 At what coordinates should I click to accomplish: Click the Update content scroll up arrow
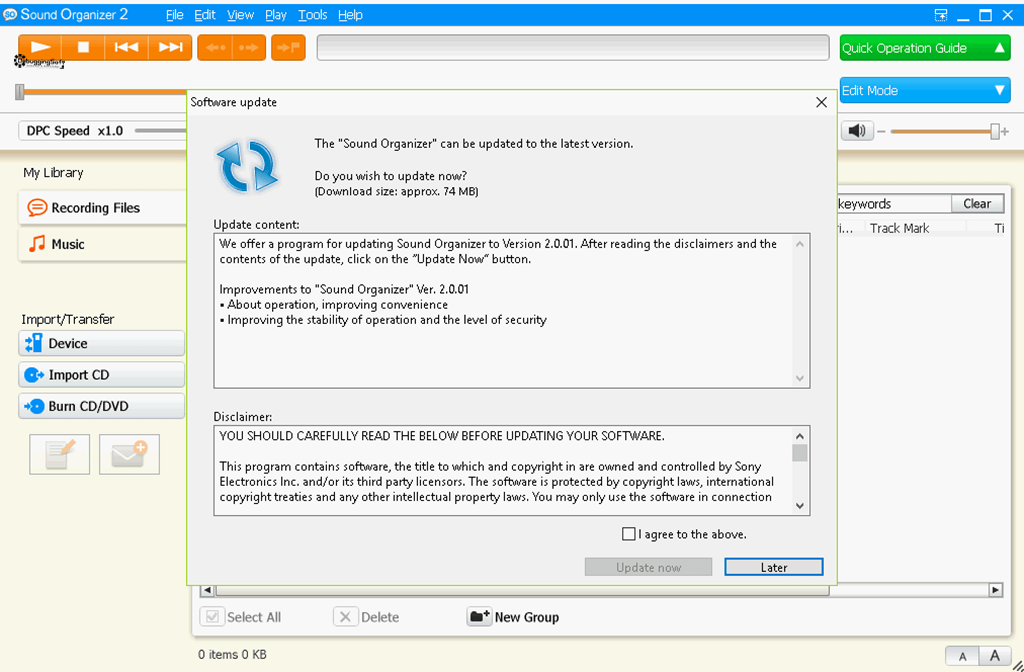800,244
